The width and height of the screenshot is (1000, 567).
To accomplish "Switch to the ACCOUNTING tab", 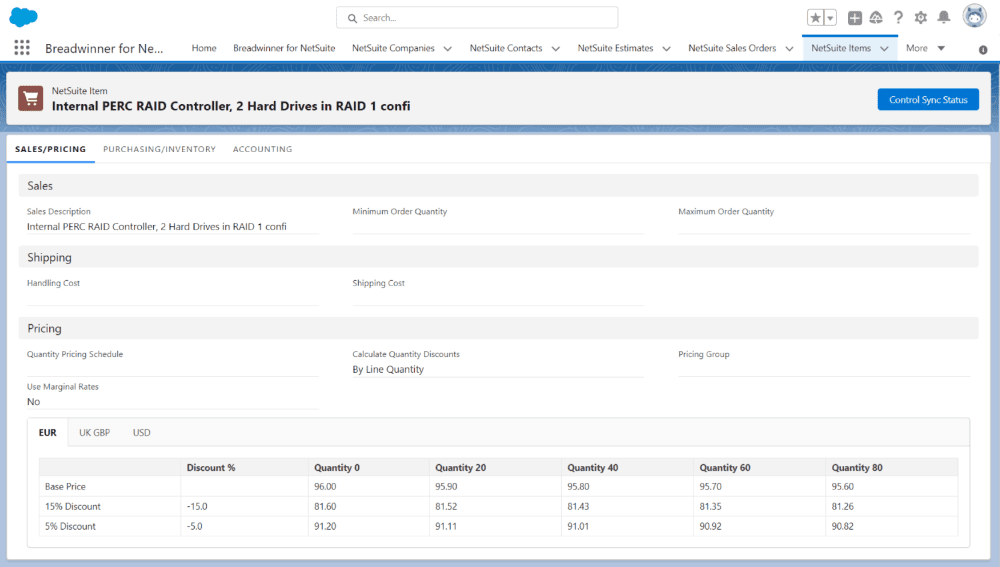I will (262, 149).
